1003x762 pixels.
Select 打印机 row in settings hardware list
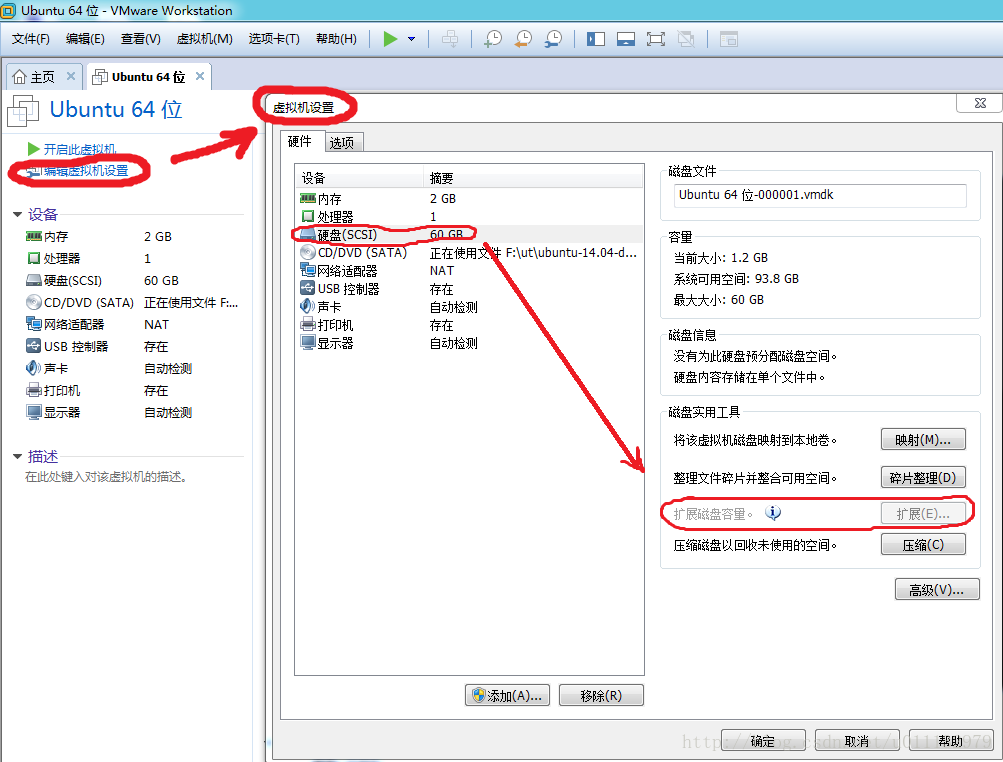coord(470,325)
